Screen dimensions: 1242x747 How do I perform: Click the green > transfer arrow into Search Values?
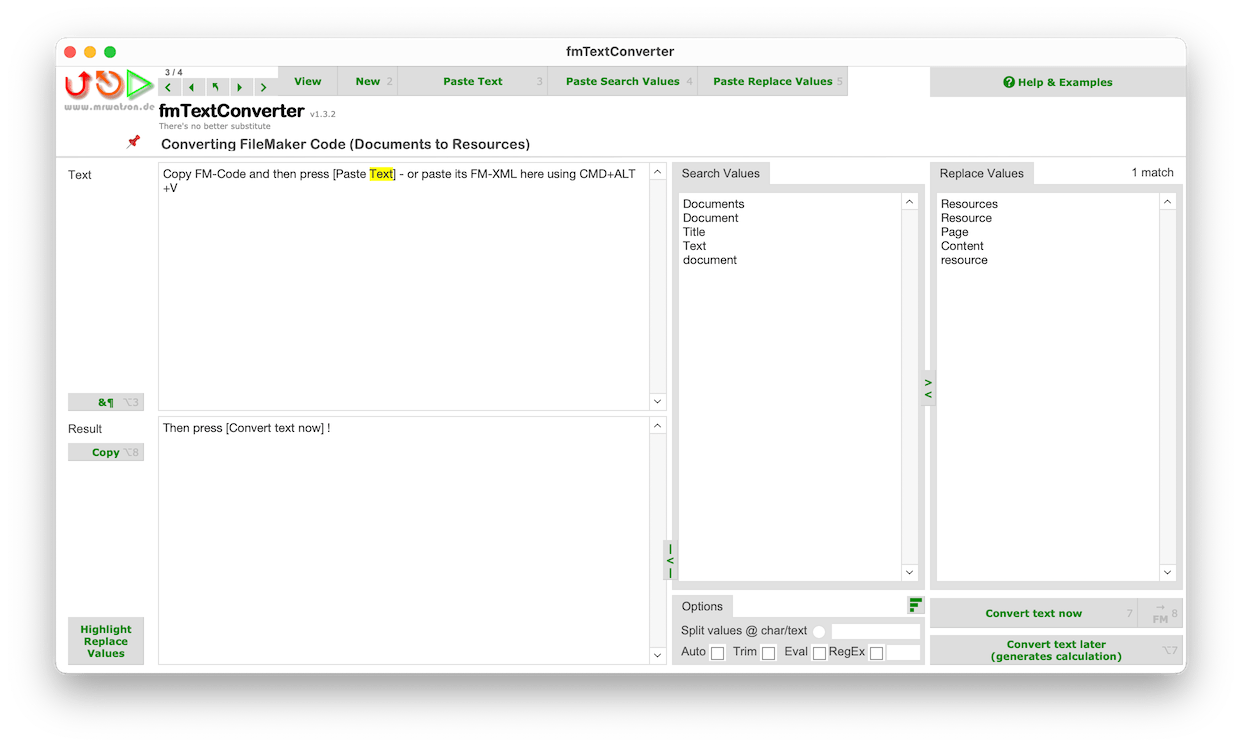click(927, 383)
